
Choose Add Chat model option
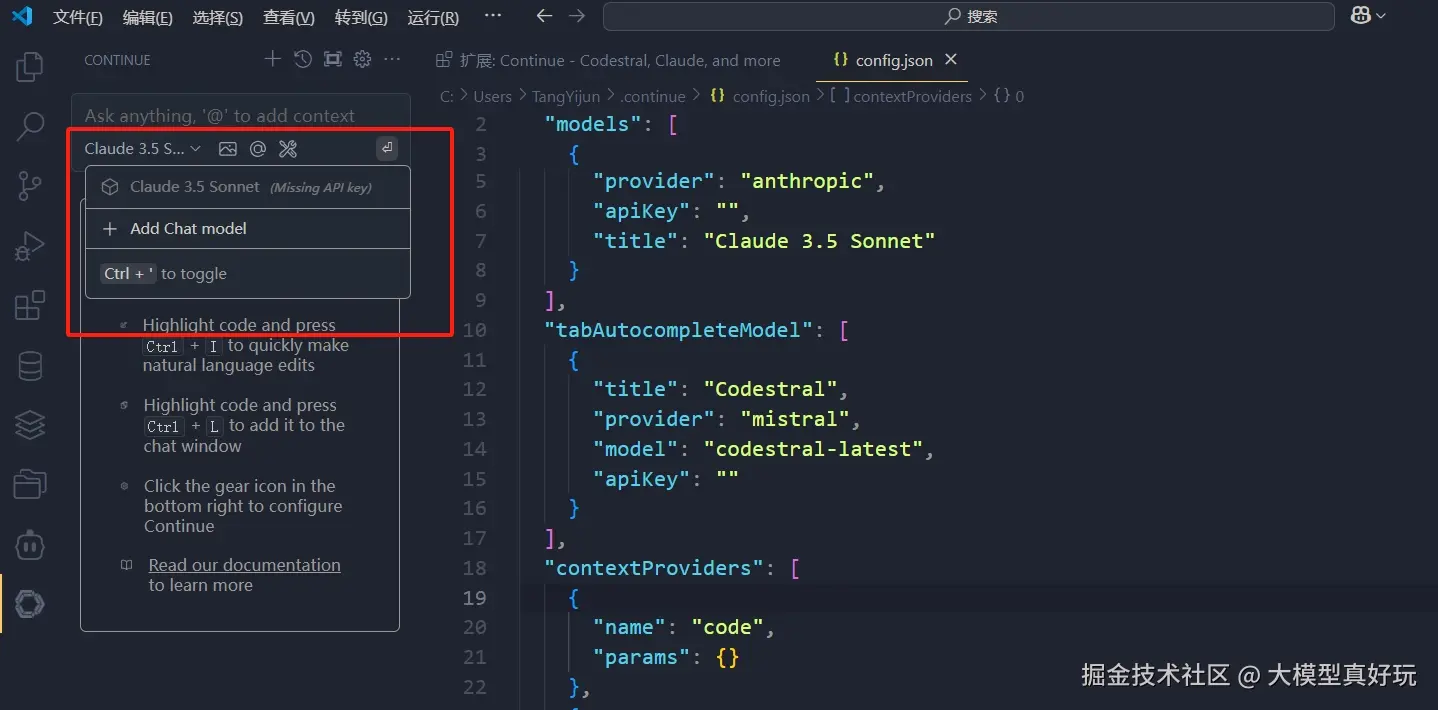coord(248,229)
